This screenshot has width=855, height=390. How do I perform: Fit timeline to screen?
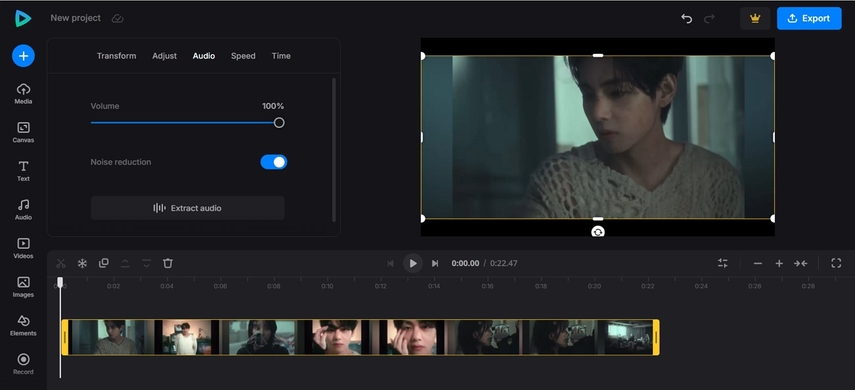pos(800,263)
